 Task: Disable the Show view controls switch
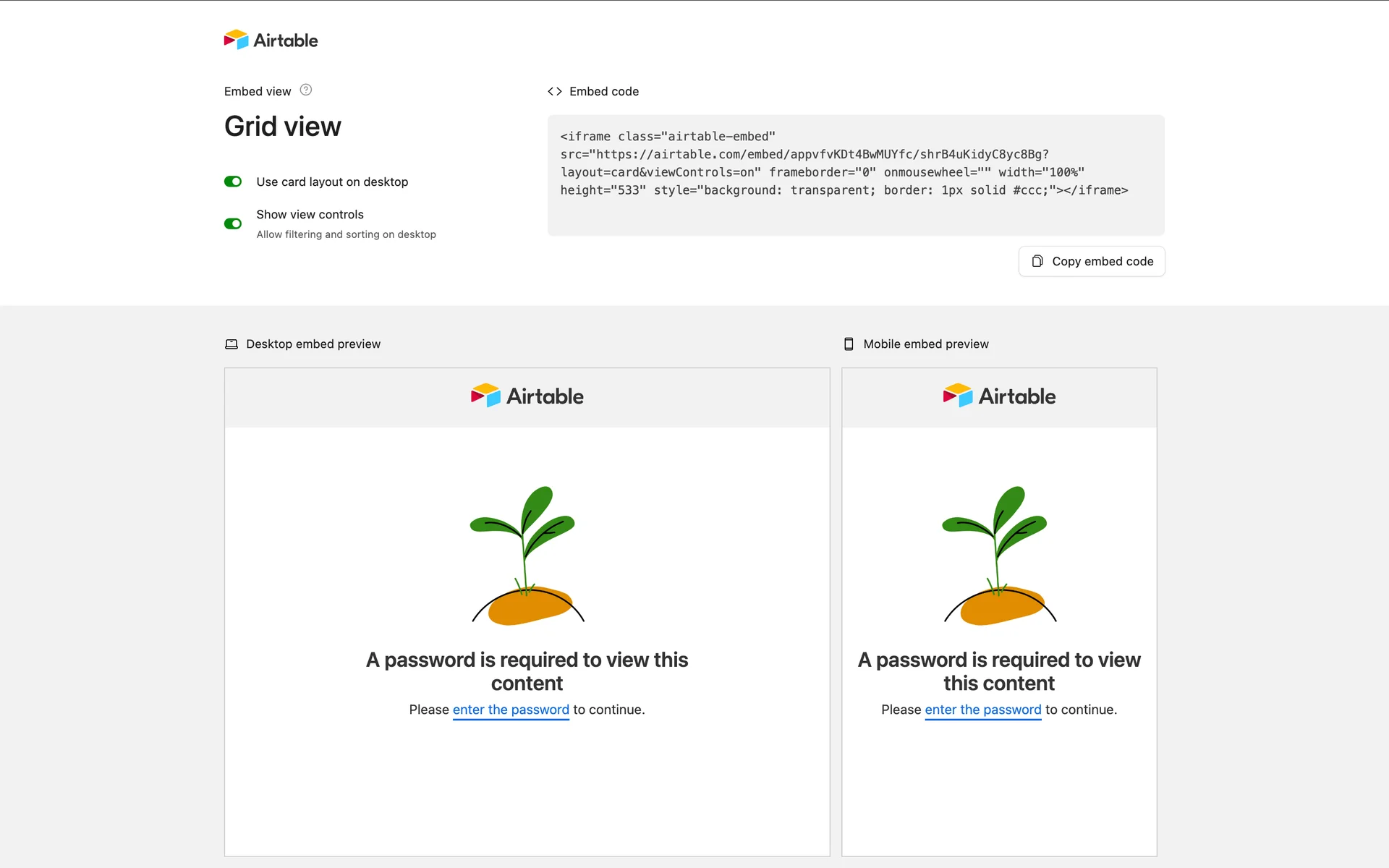pos(233,224)
